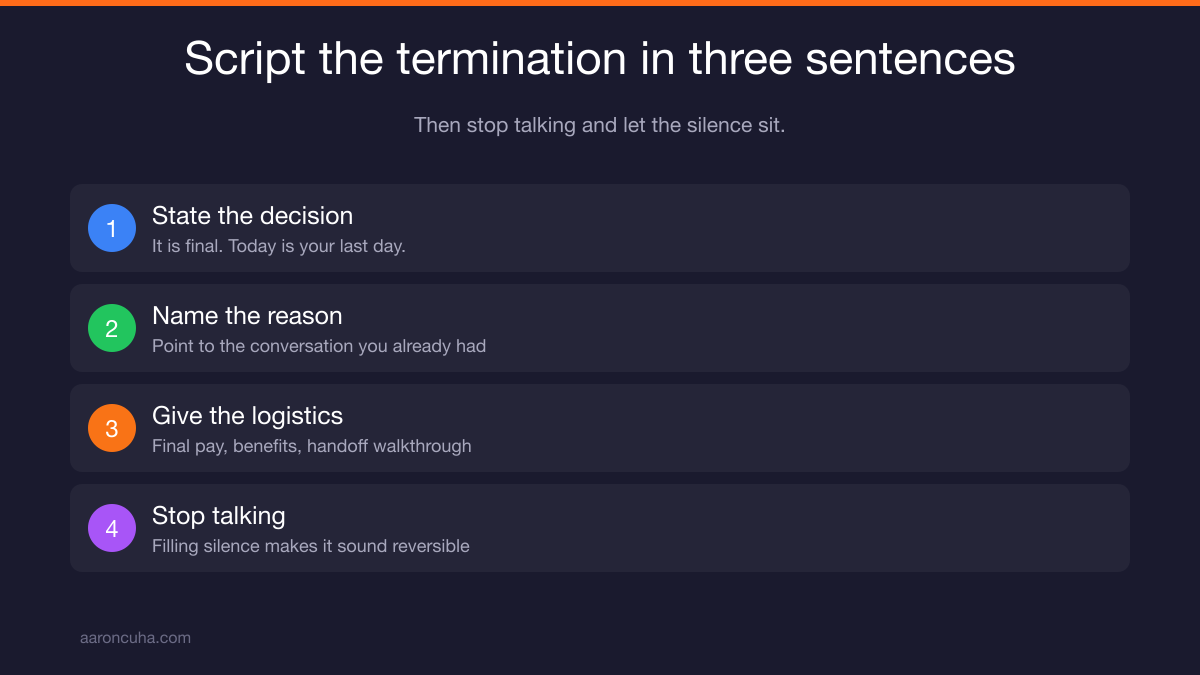Viewport: 1200px width, 675px height.
Task: Click empty area of second step card
Action: (800, 328)
